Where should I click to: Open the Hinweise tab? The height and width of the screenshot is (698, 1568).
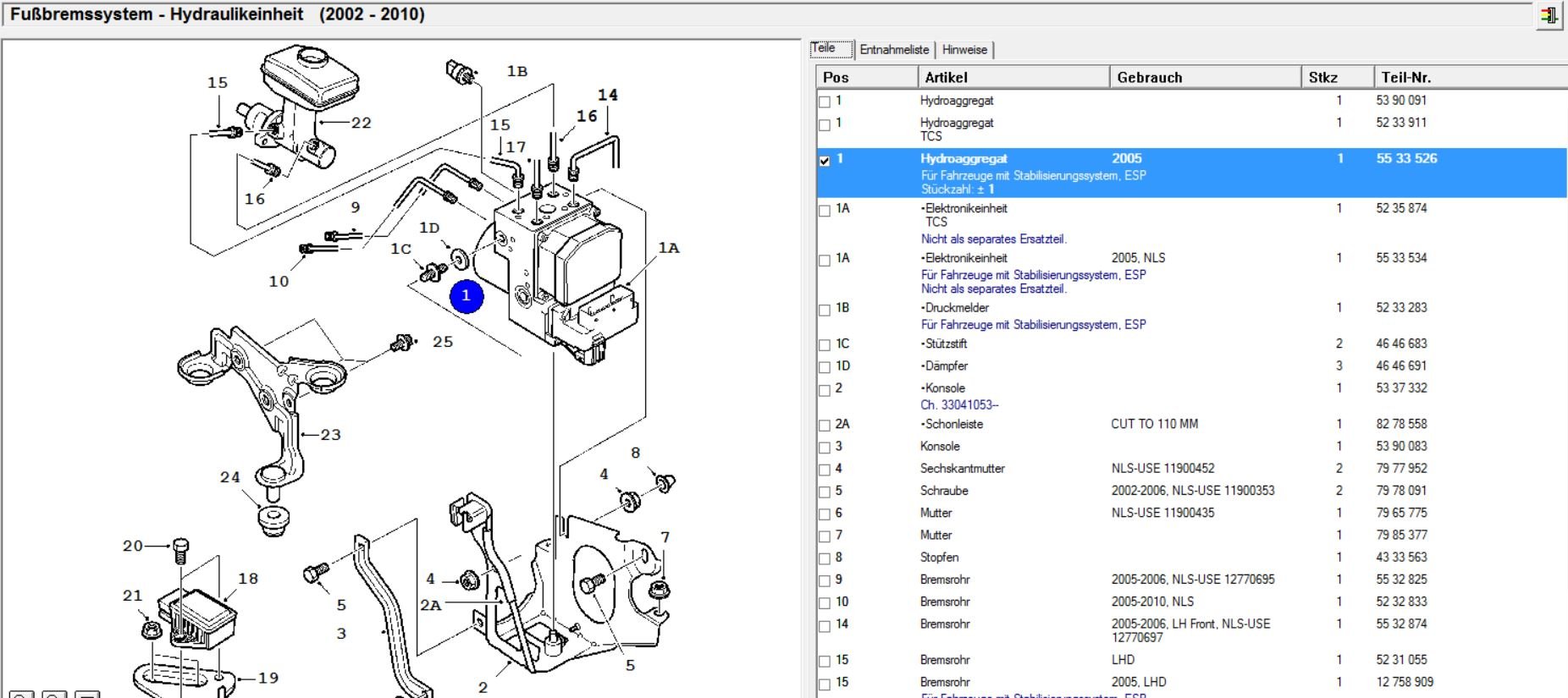(x=964, y=50)
